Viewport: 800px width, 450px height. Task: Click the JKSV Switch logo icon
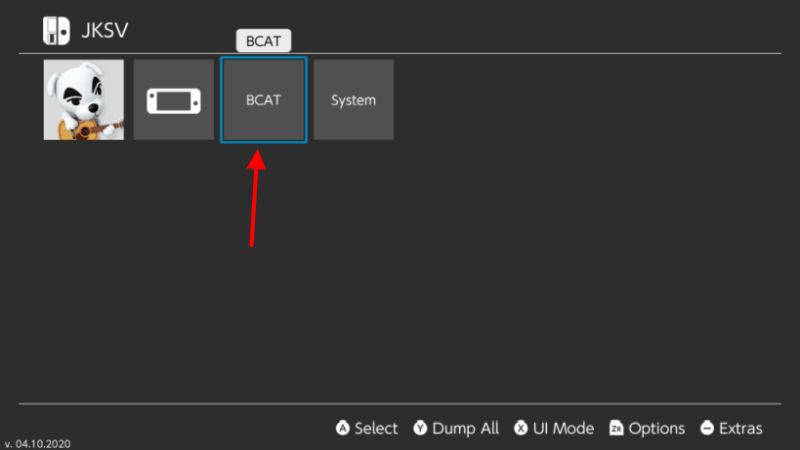[x=56, y=31]
